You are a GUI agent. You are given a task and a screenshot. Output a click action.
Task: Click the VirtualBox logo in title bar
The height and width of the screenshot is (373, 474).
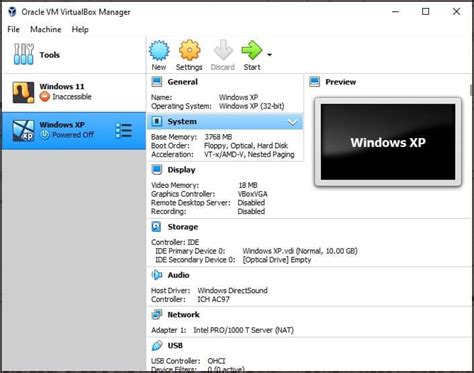point(12,12)
